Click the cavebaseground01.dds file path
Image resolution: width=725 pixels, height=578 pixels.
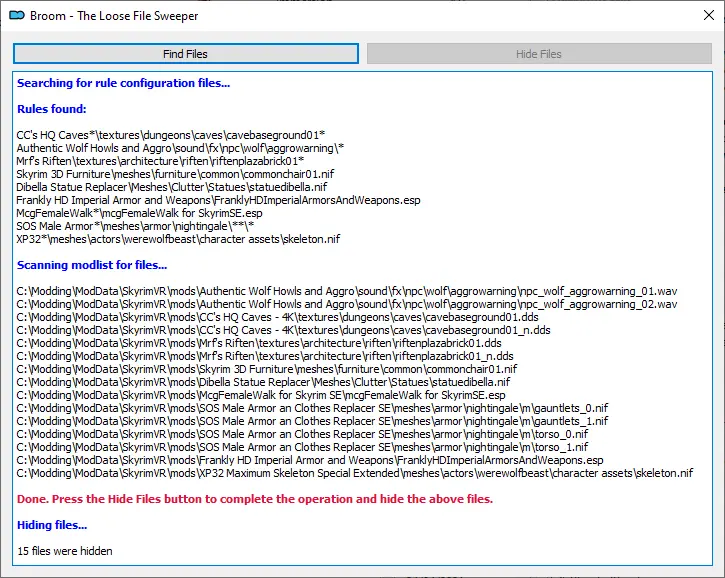[277, 317]
